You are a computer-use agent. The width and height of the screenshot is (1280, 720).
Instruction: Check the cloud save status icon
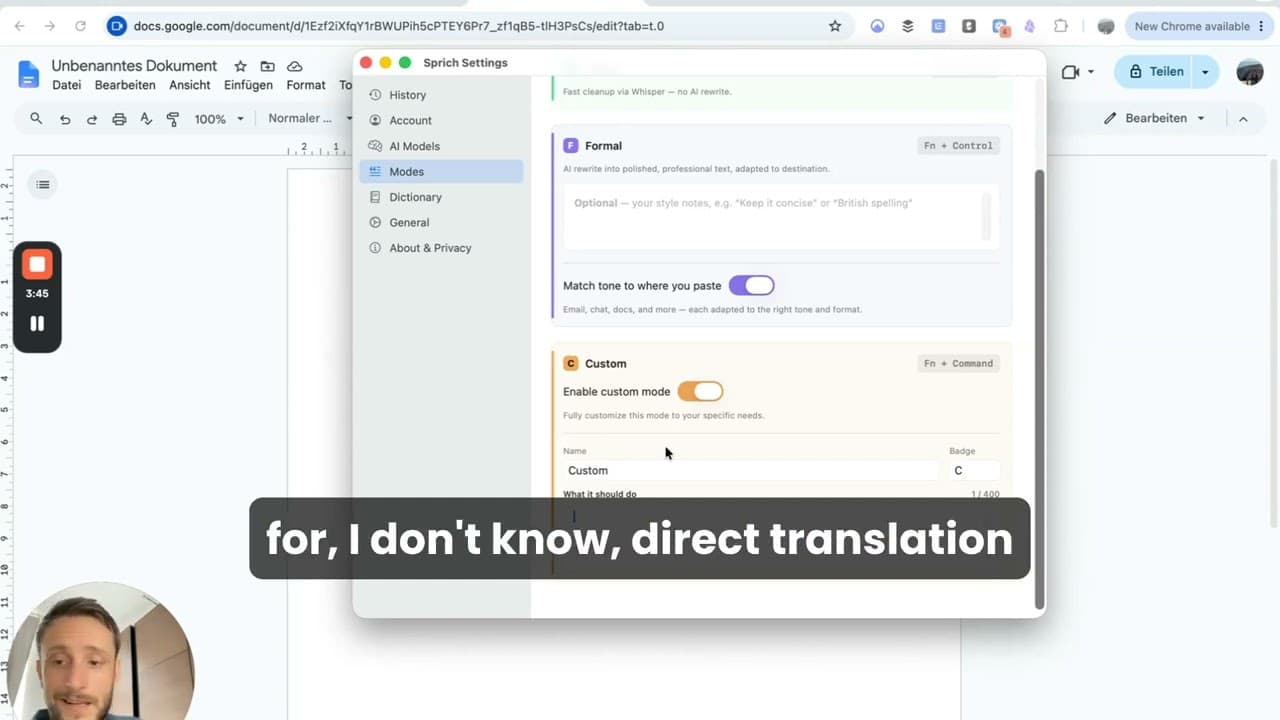pyautogui.click(x=294, y=66)
